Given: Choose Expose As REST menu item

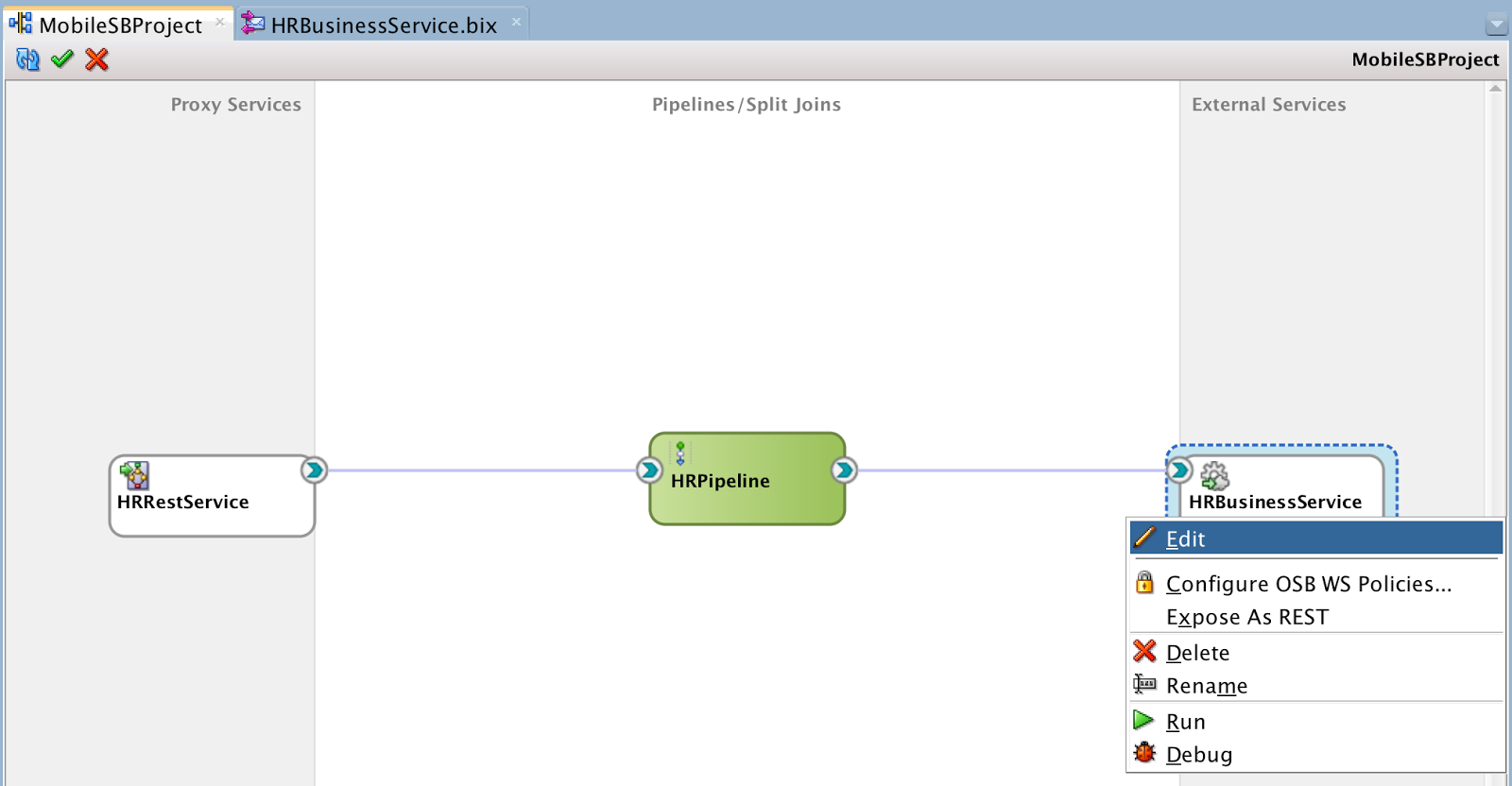Looking at the screenshot, I should click(1315, 617).
